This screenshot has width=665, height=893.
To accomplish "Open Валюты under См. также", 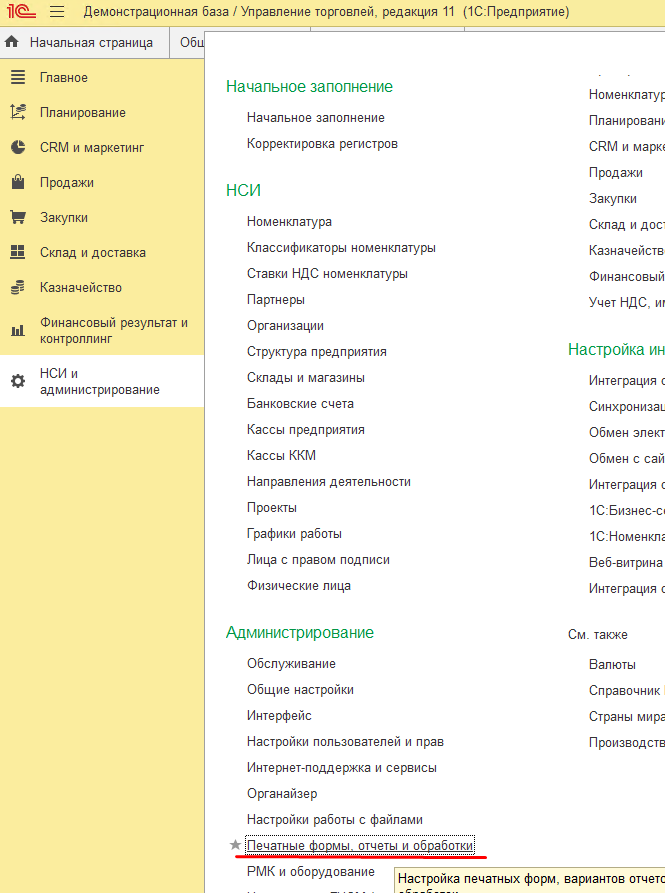I will coord(612,665).
